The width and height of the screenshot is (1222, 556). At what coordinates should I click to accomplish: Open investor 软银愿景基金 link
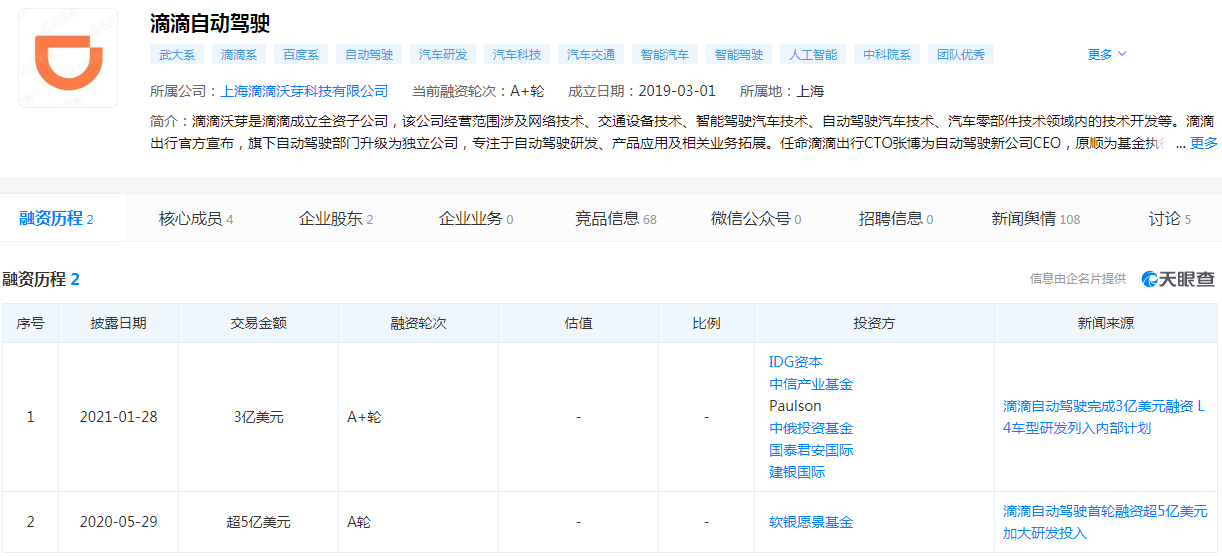coord(811,522)
